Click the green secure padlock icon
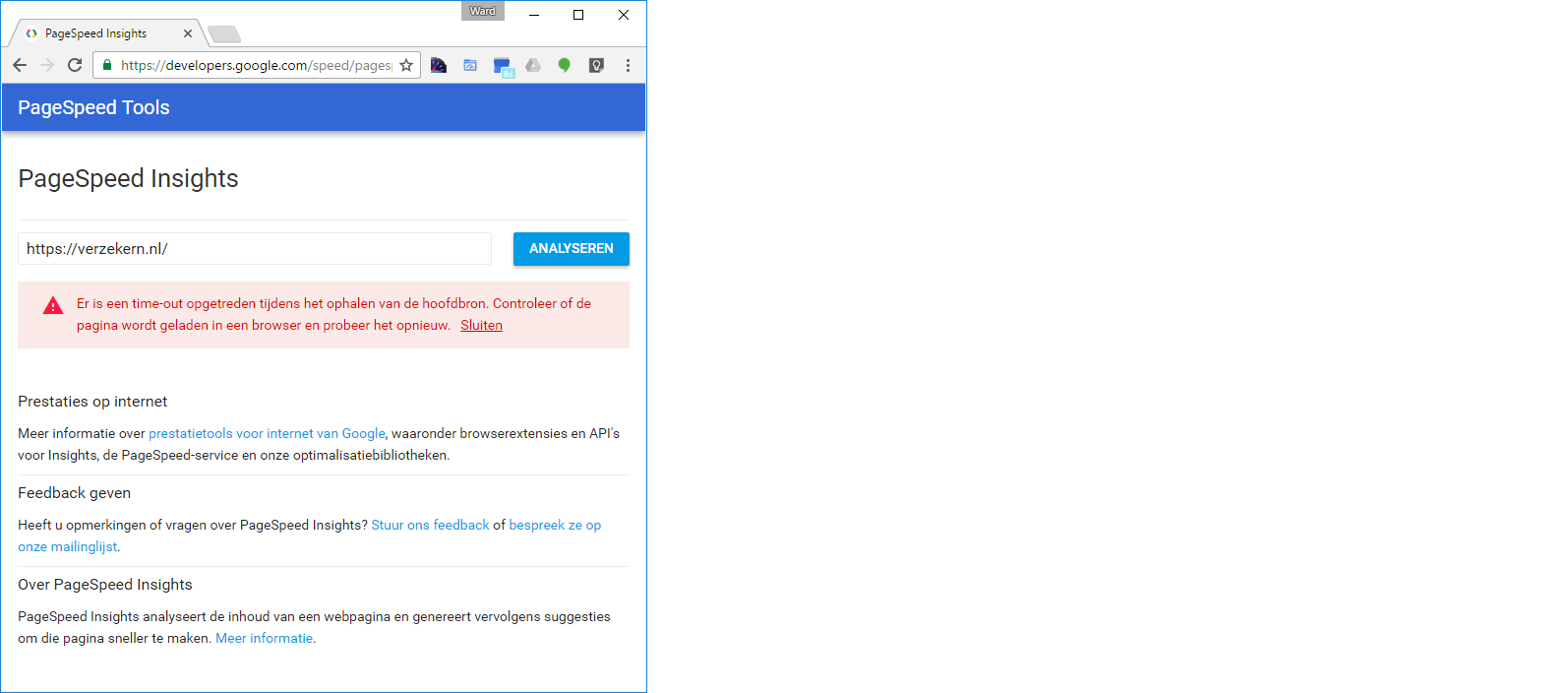The width and height of the screenshot is (1568, 693). click(x=107, y=65)
